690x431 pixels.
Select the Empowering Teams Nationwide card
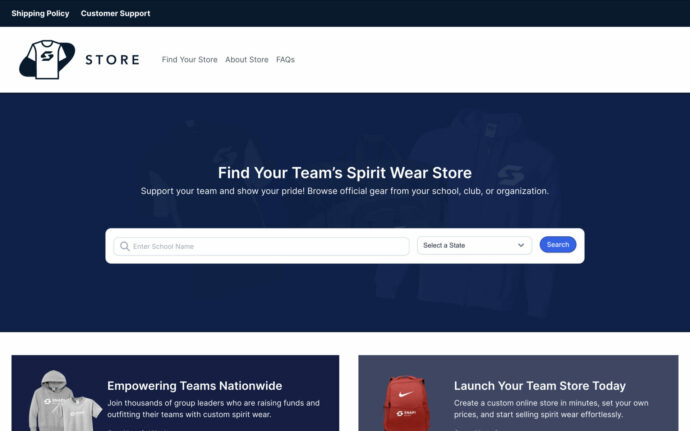[175, 393]
